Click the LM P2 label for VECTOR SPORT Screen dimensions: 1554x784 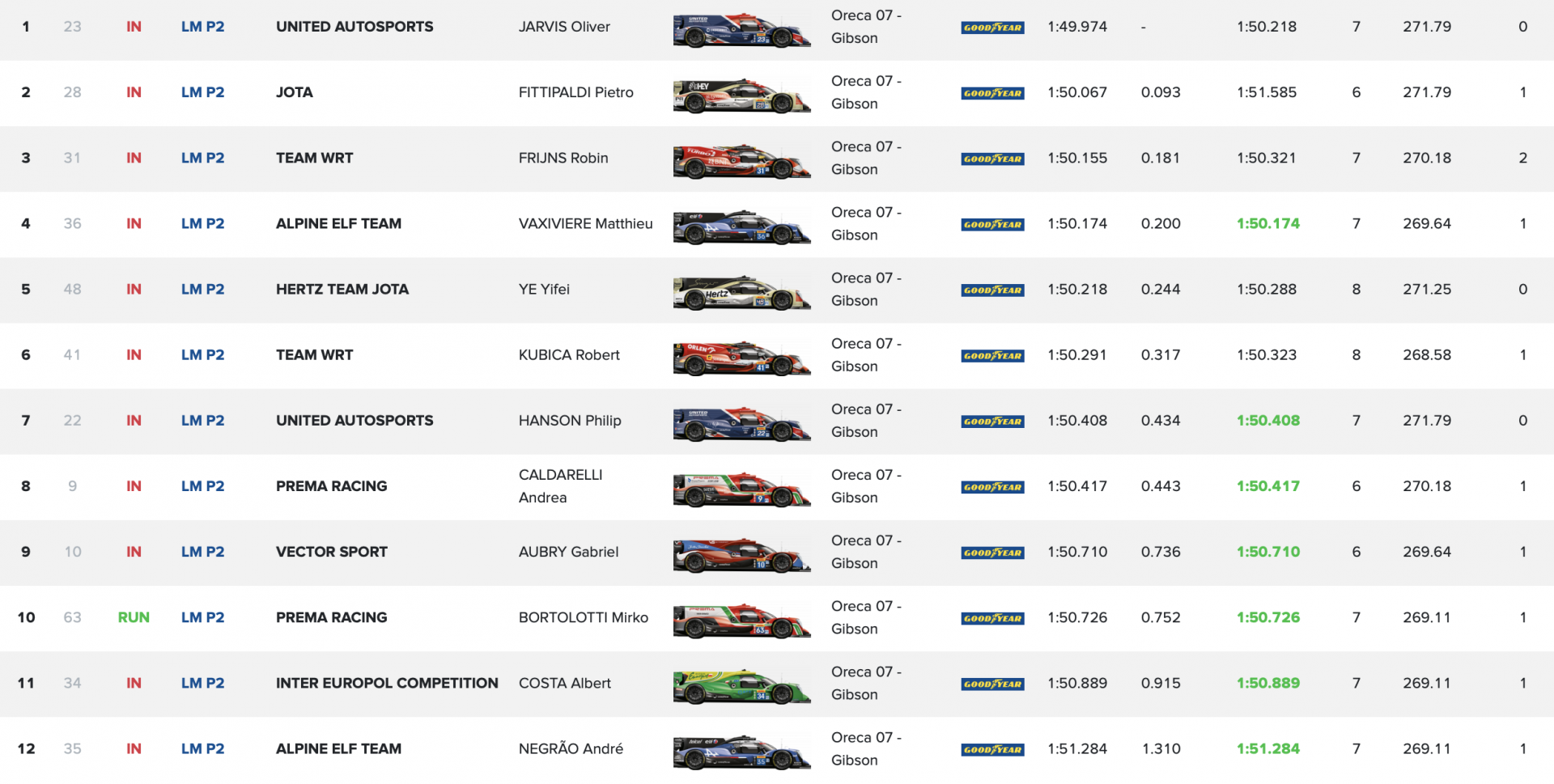click(x=202, y=552)
